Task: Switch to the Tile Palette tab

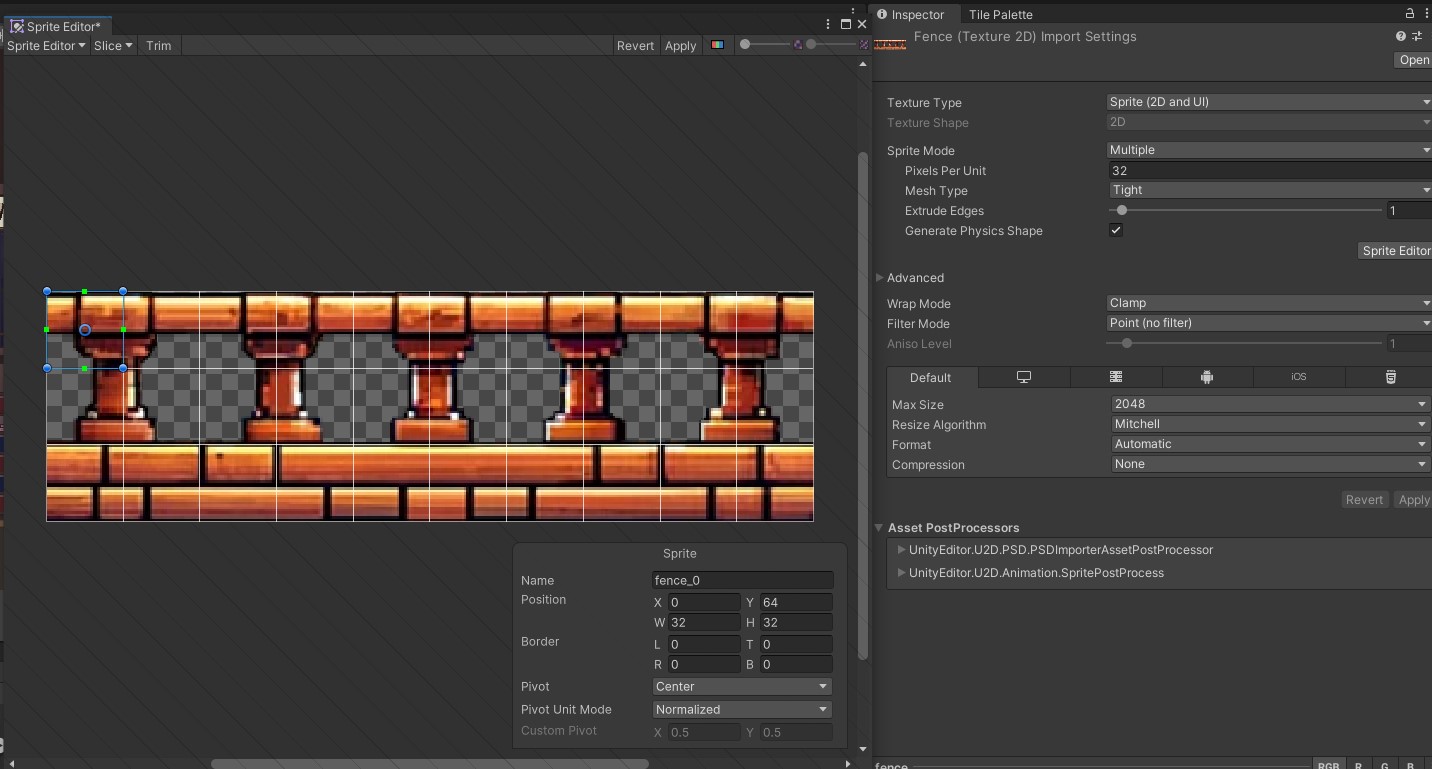Action: click(1000, 14)
